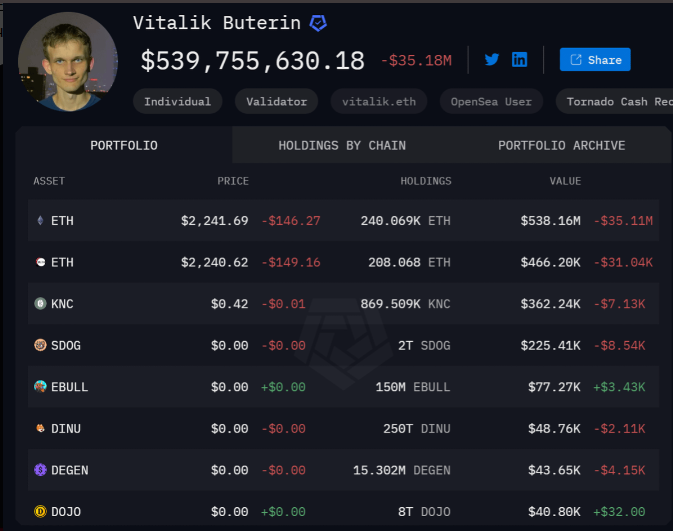Screen dimensions: 673x531
Task: Select the Individual tag
Action: [x=177, y=102]
